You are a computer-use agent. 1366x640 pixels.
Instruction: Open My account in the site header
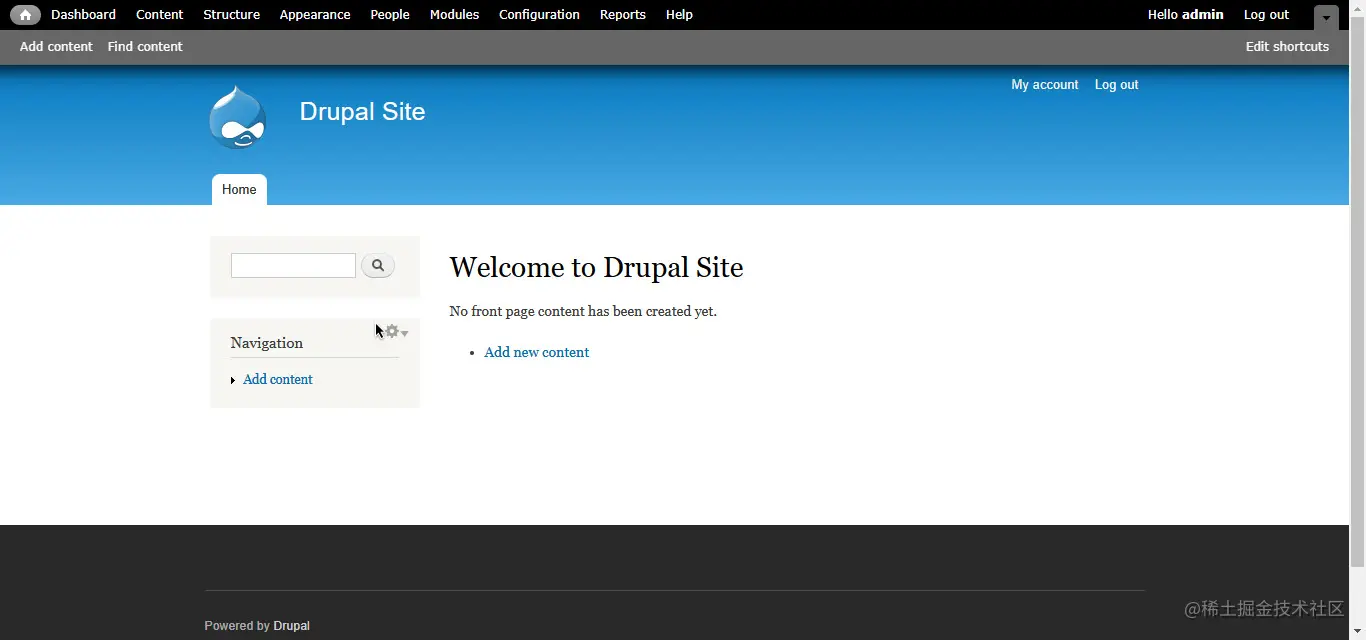tap(1045, 85)
